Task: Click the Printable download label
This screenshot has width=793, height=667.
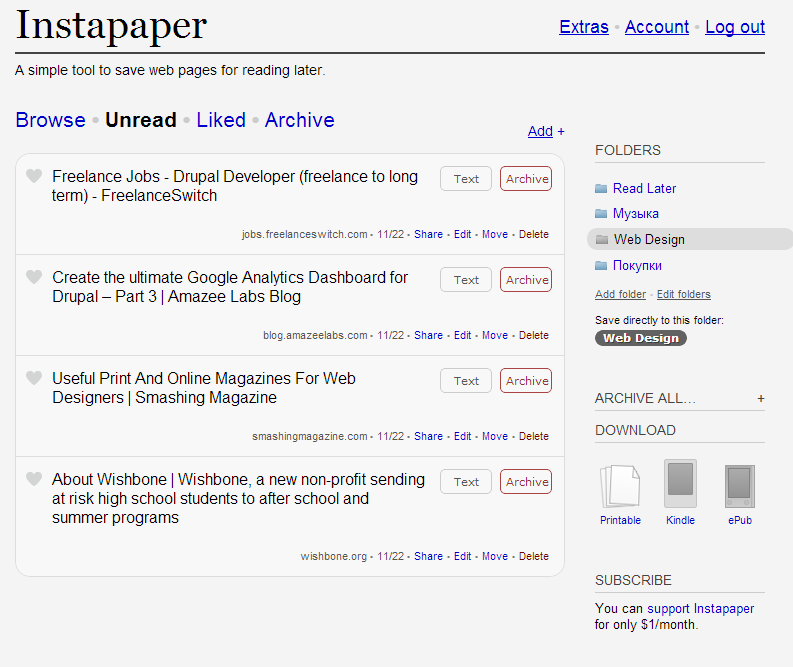Action: [620, 520]
